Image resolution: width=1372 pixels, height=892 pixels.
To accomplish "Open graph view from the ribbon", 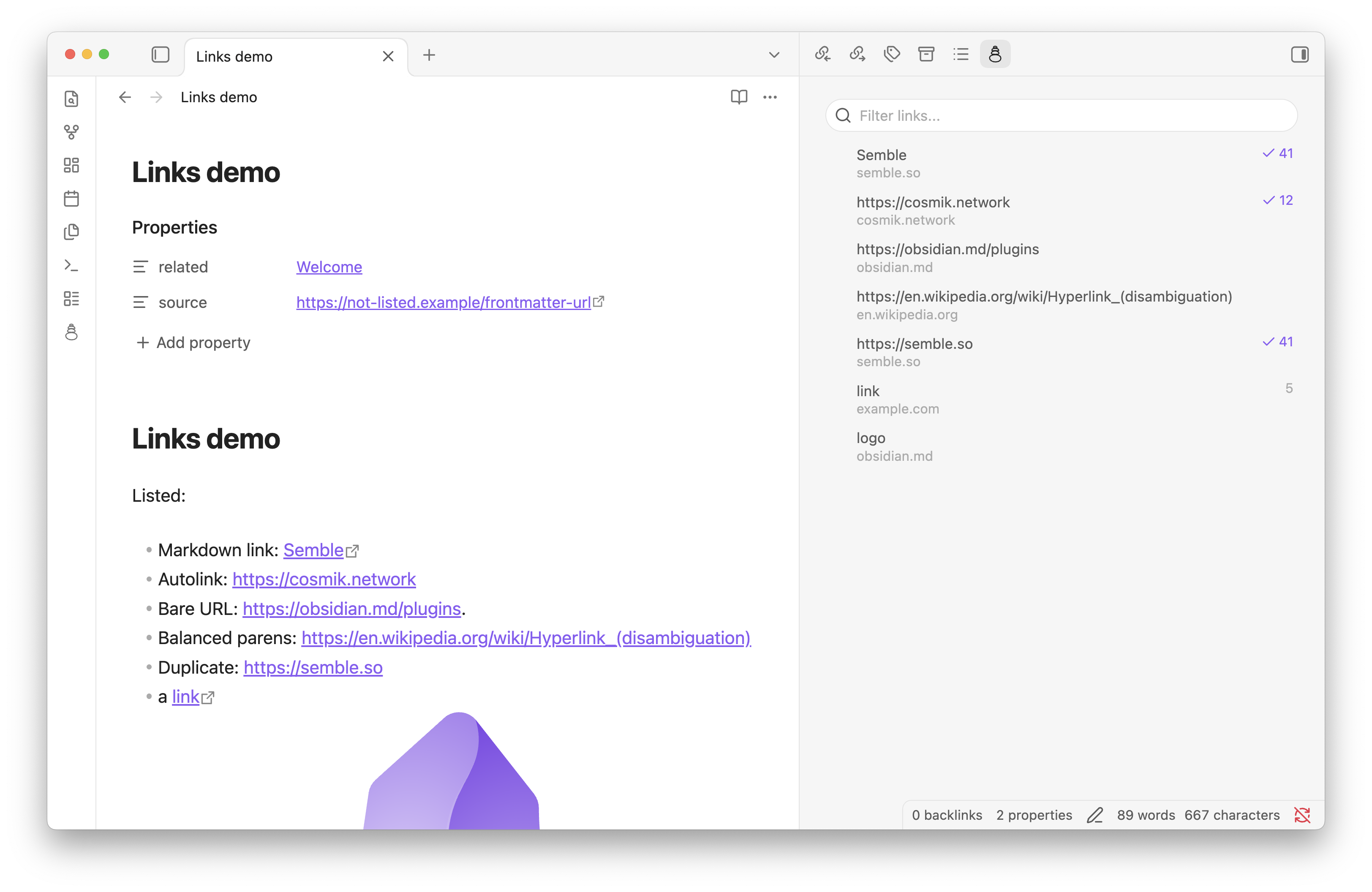I will [x=71, y=132].
